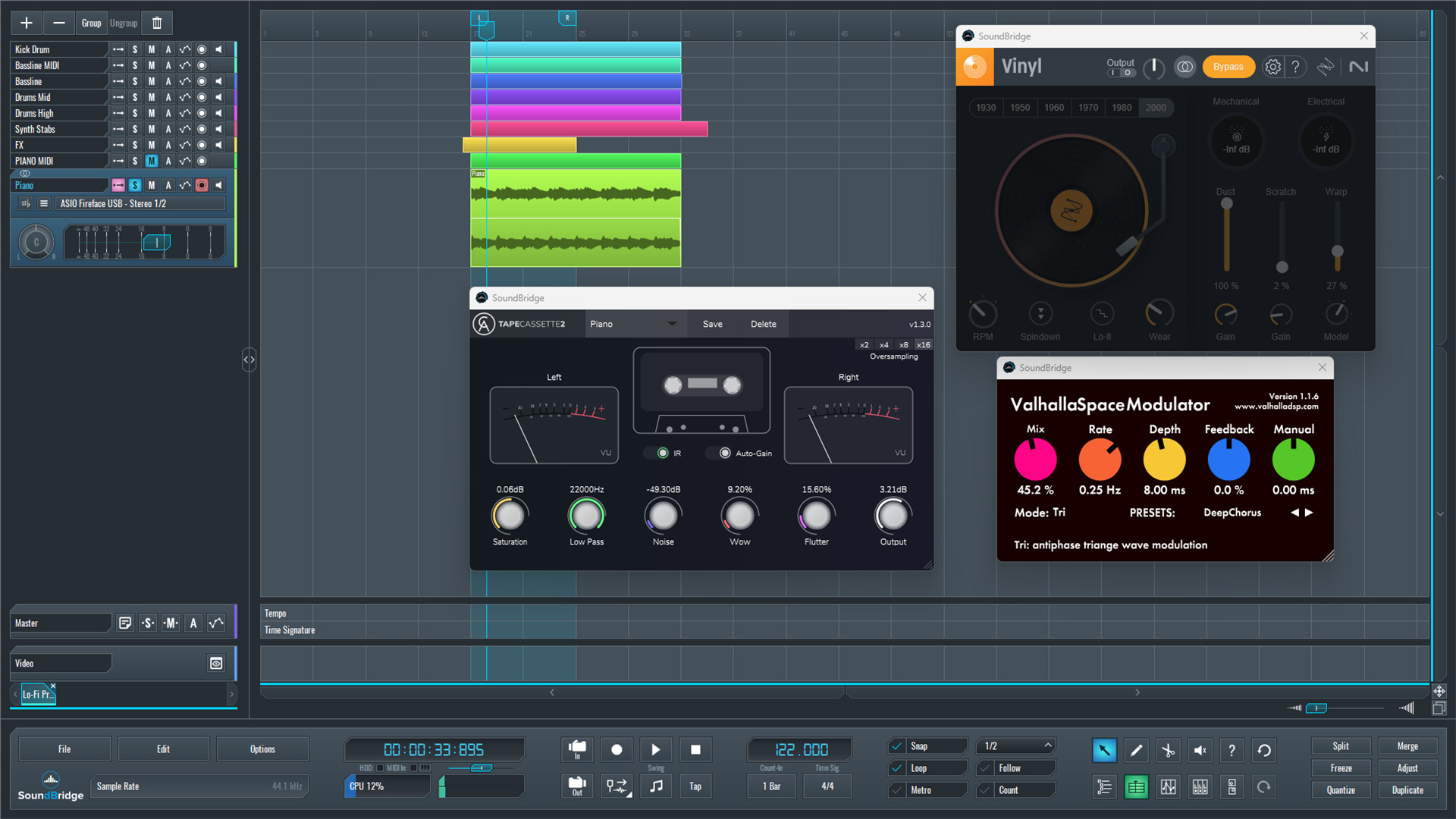Click the panel collapse arrows handle
Screen dimensions: 1456x819
(249, 359)
